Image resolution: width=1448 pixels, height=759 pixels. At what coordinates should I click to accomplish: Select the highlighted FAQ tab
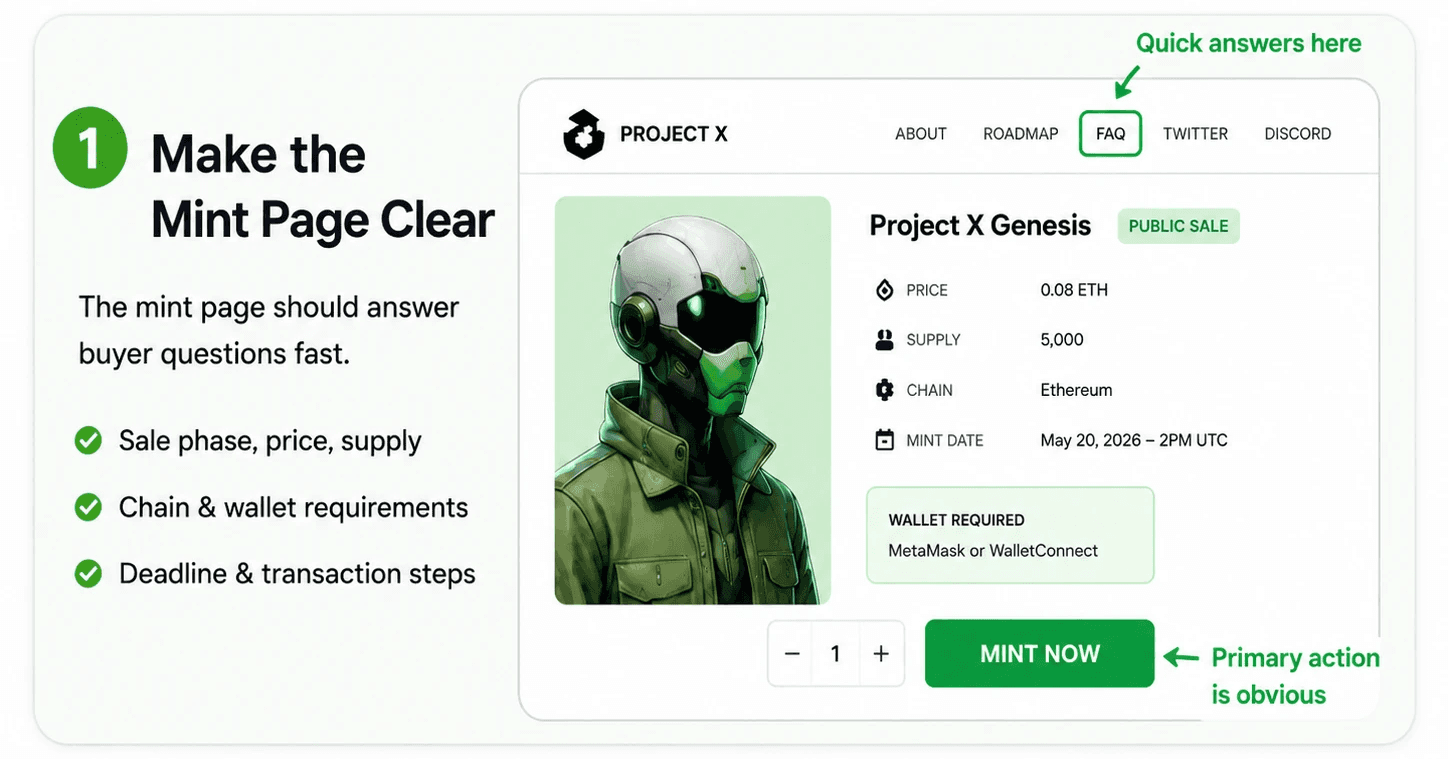tap(1111, 134)
